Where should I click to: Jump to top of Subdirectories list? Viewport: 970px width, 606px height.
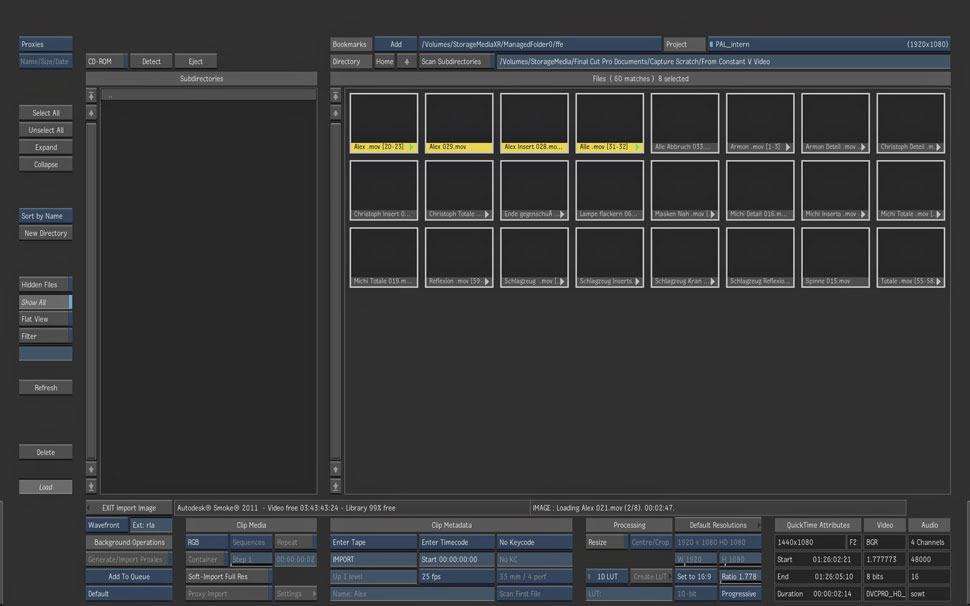(92, 96)
